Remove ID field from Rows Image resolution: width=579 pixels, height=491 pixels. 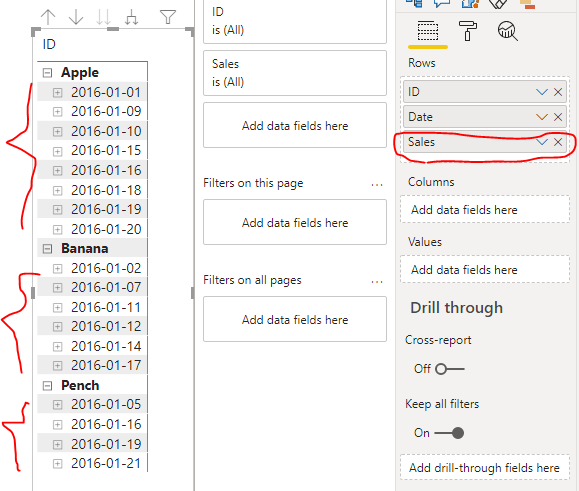pos(558,92)
